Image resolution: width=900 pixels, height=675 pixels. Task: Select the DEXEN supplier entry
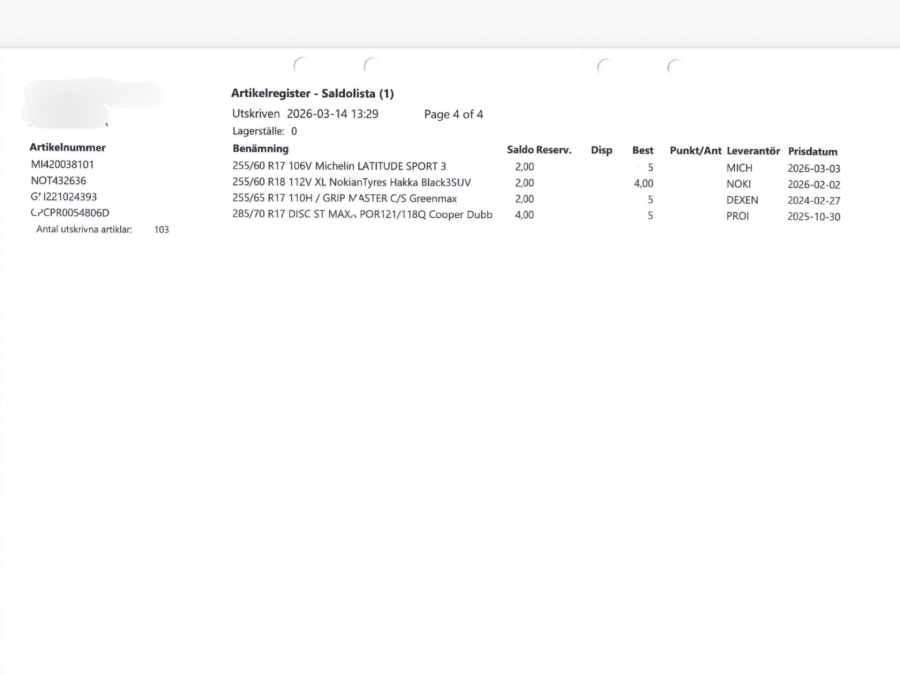(x=742, y=200)
